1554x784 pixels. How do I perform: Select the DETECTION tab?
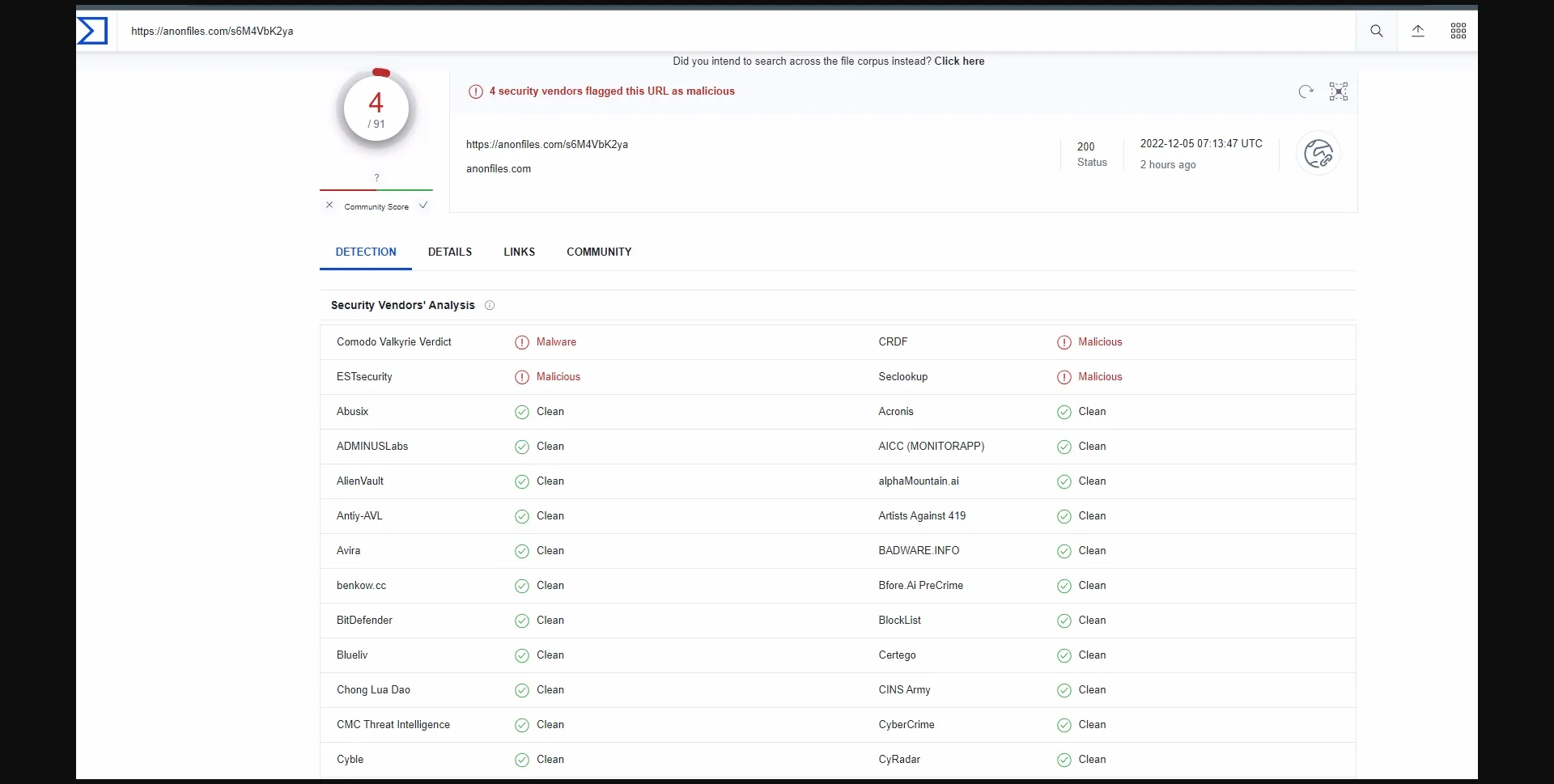(366, 252)
